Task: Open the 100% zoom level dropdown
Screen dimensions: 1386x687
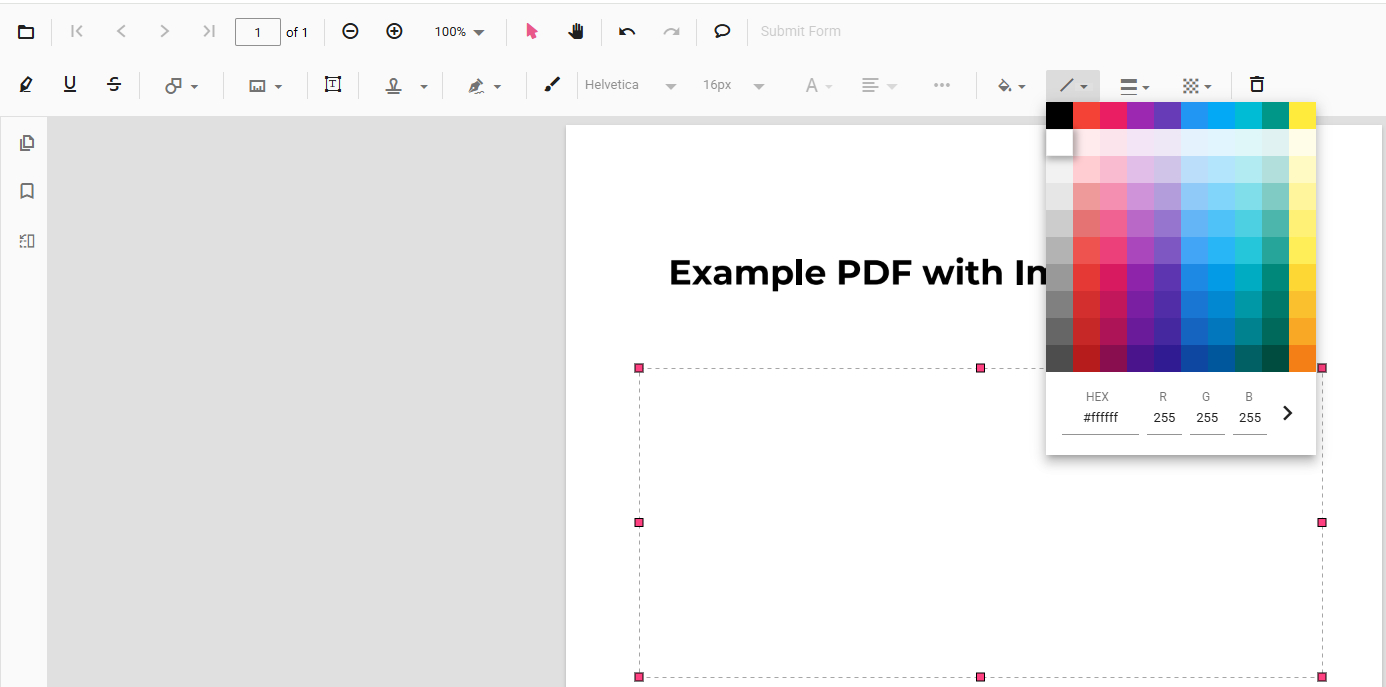Action: (x=459, y=32)
